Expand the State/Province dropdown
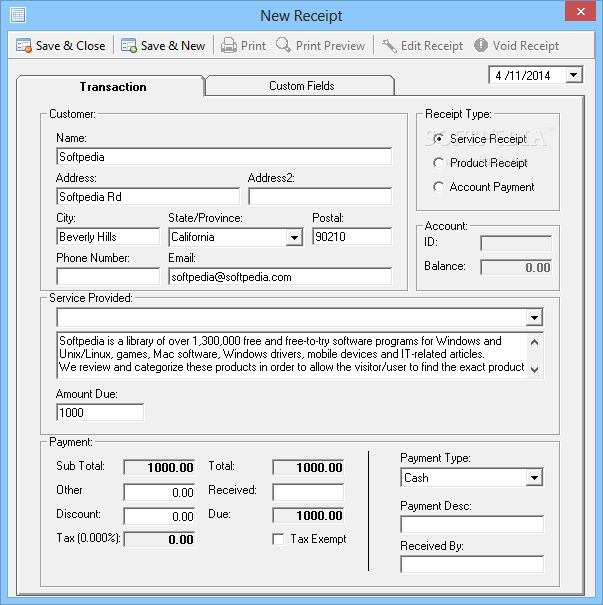 click(294, 237)
